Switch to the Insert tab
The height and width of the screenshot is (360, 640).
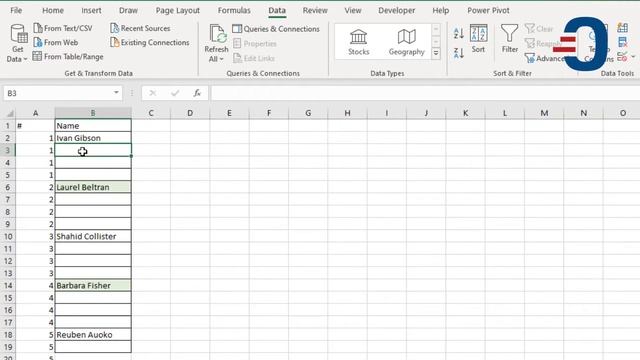coord(91,10)
